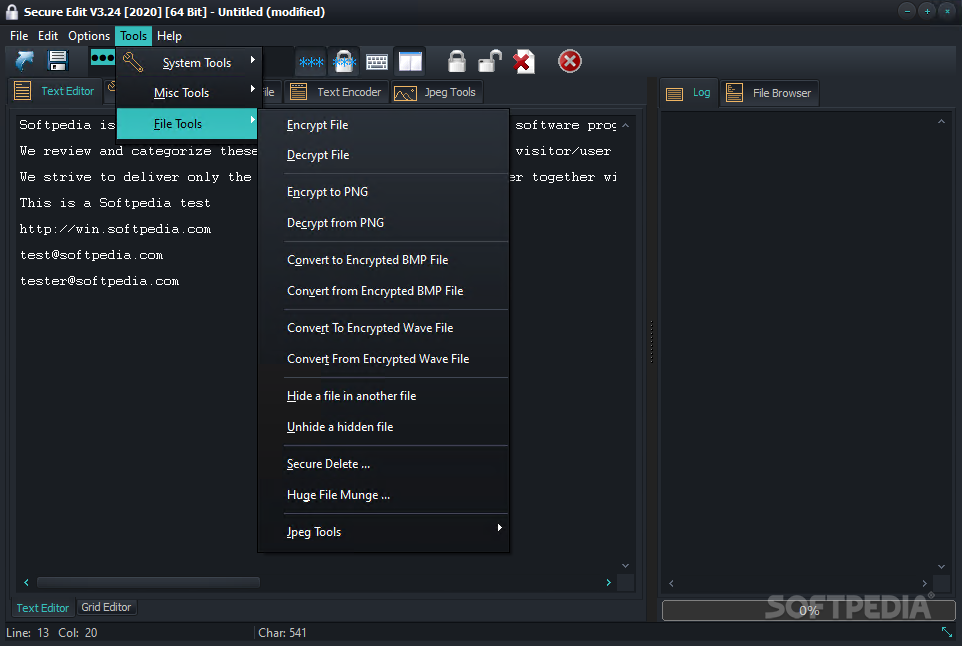
Task: Click the Jpeg Tools tab's picture icon
Action: [405, 93]
